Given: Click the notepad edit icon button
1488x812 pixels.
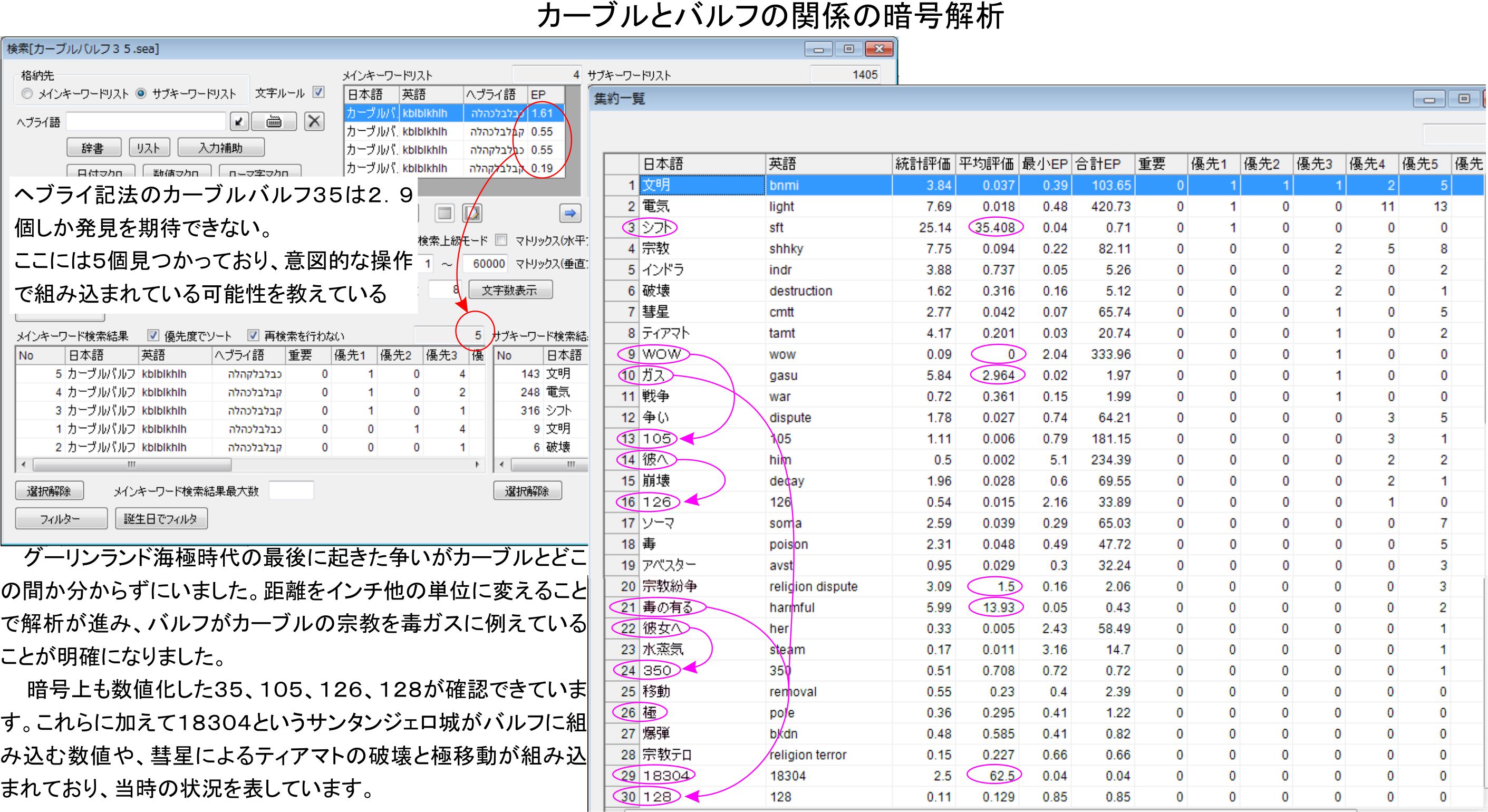Looking at the screenshot, I should (x=472, y=213).
